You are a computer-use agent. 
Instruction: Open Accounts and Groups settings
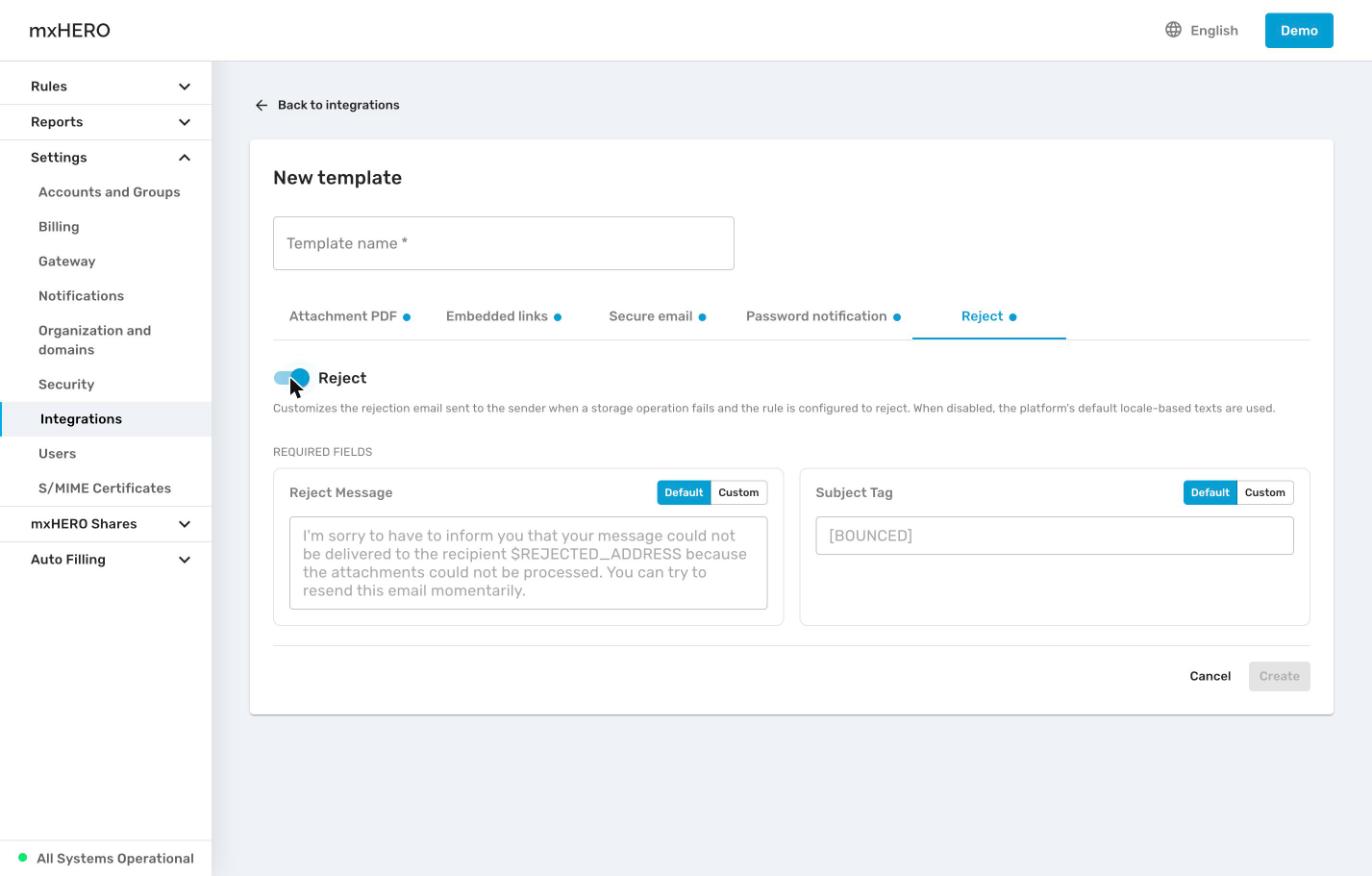tap(109, 192)
